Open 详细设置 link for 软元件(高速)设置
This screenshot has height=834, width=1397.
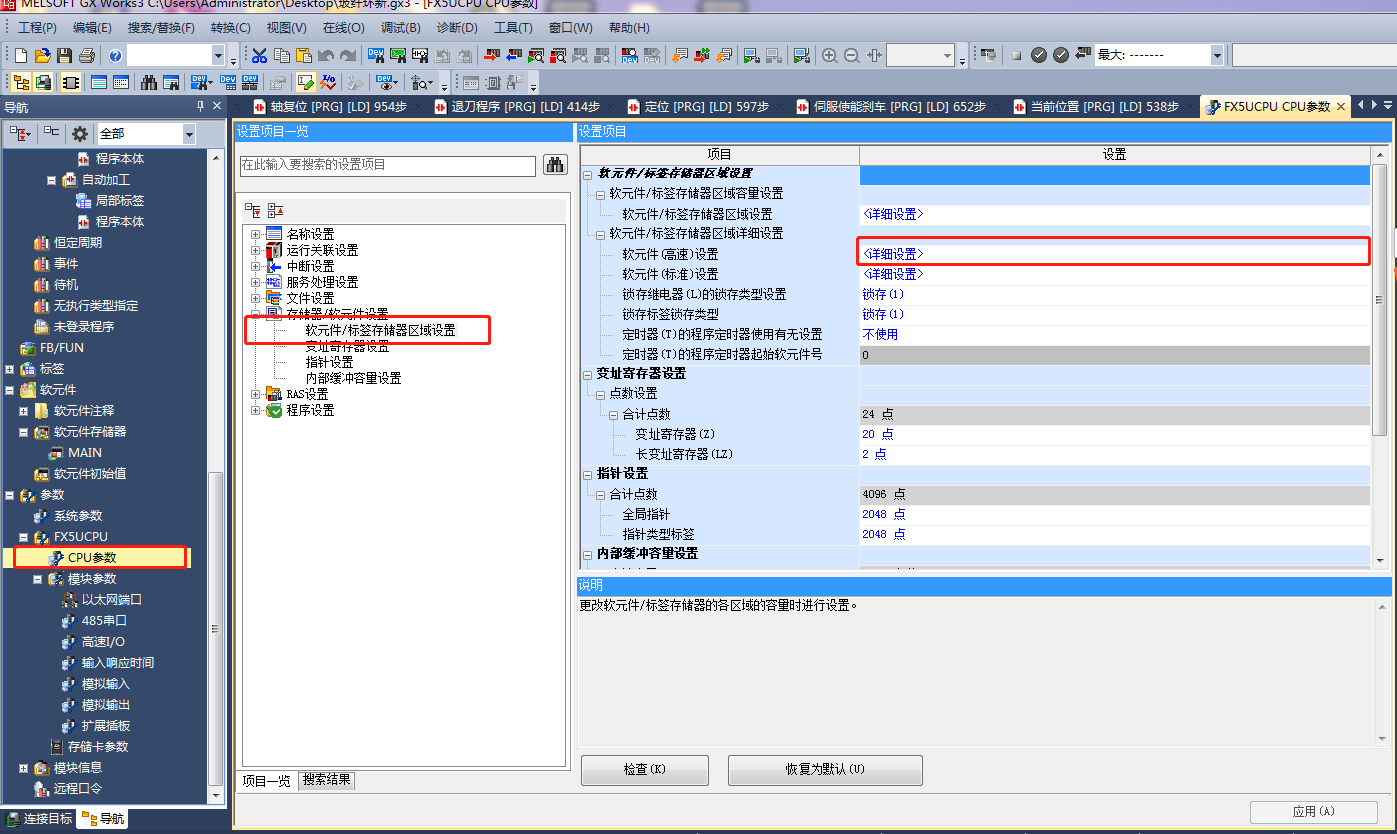tap(893, 254)
